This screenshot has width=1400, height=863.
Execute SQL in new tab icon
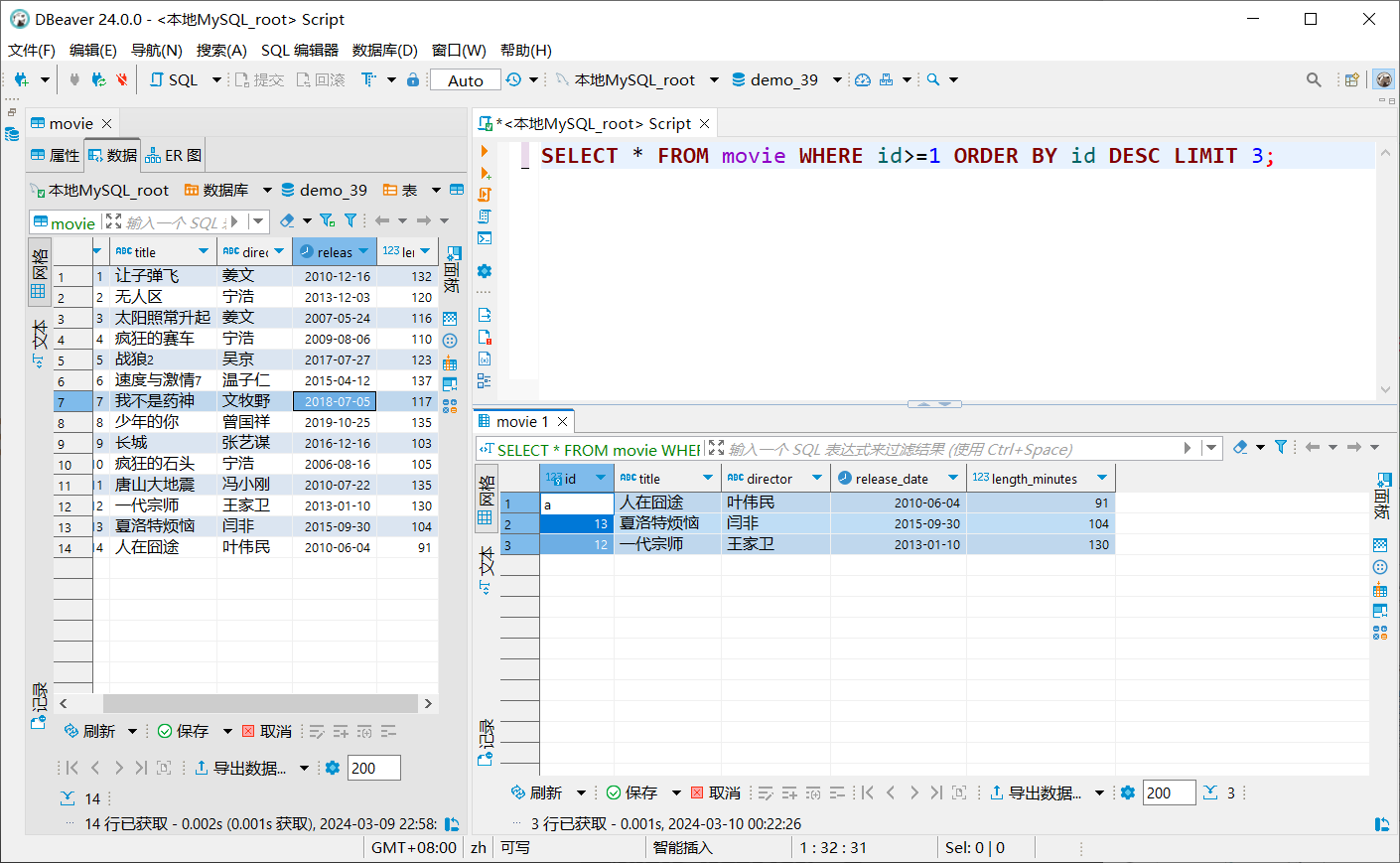tap(485, 173)
